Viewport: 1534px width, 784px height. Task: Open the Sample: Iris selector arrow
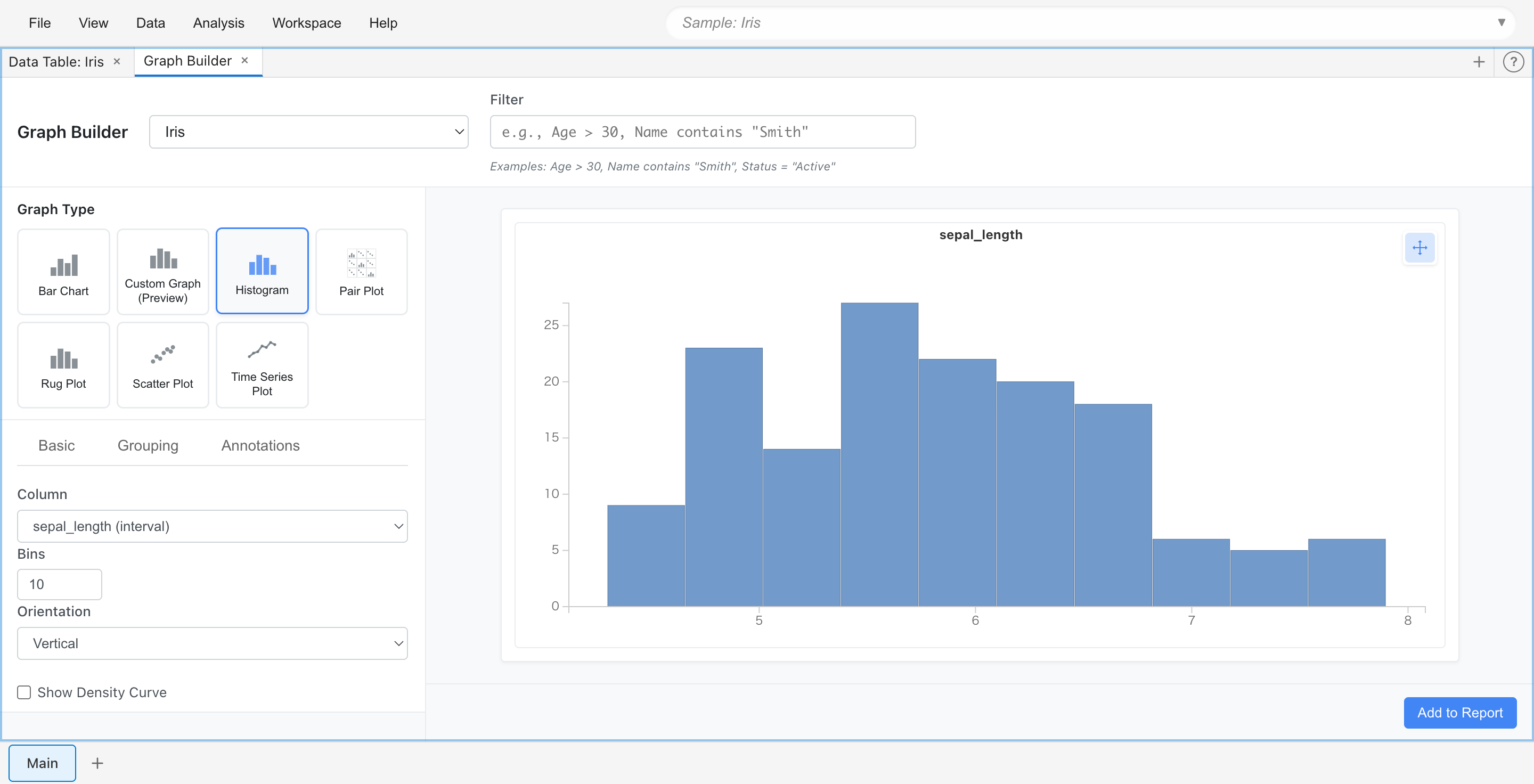point(1502,22)
